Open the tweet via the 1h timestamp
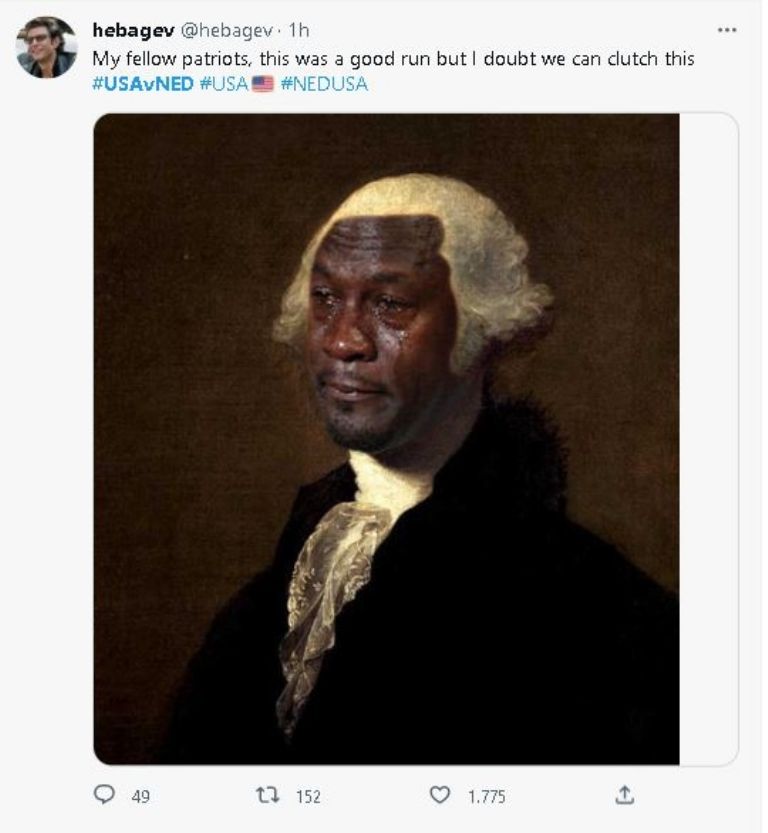Screen dimensions: 768x833 [299, 32]
